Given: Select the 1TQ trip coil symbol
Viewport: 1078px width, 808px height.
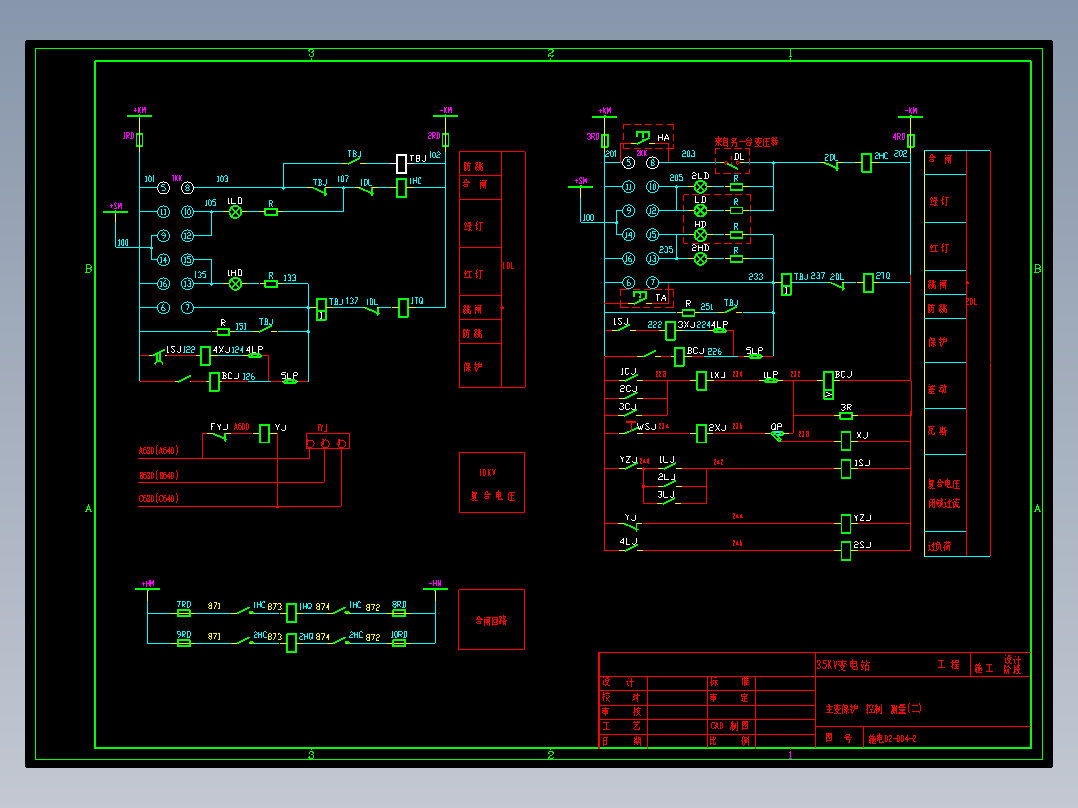Looking at the screenshot, I should [x=404, y=307].
